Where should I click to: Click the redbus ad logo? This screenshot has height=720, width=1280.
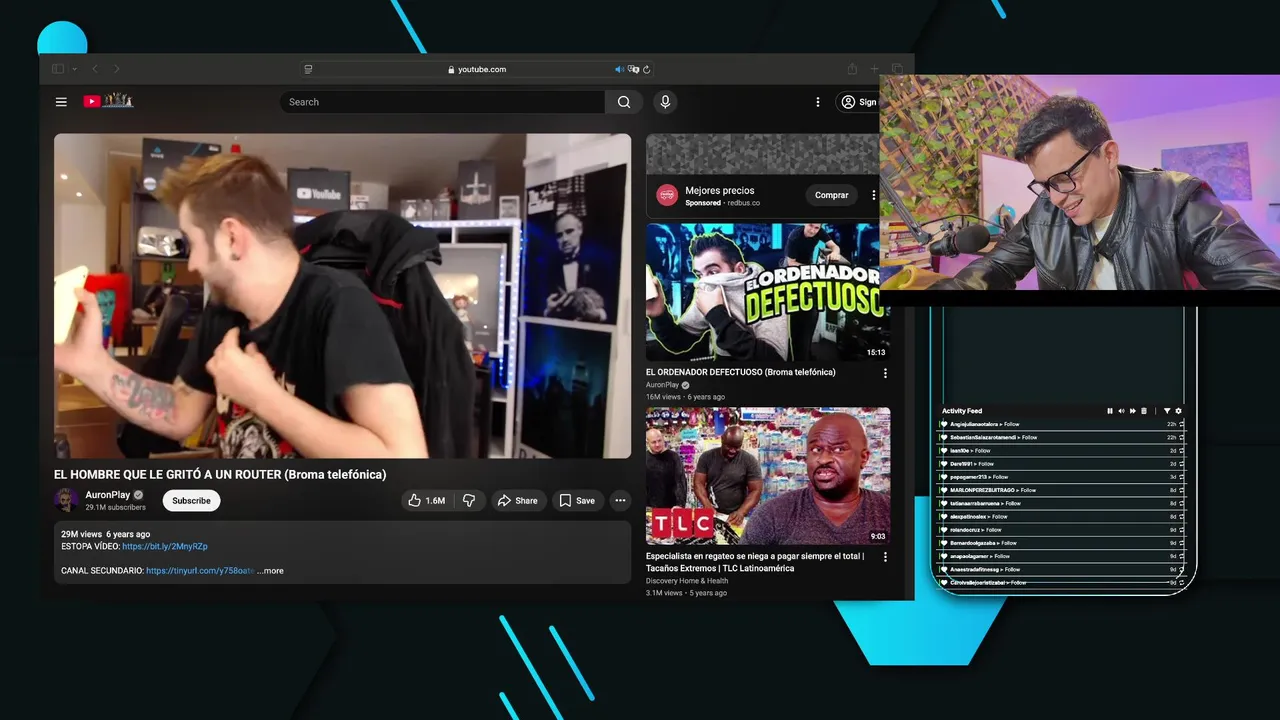[666, 195]
